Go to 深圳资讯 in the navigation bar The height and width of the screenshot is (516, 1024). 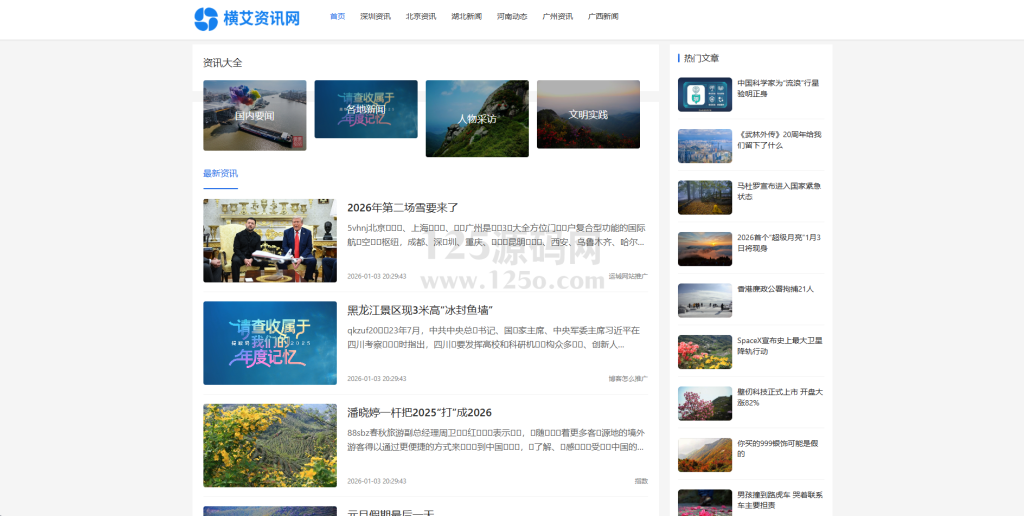pyautogui.click(x=375, y=17)
